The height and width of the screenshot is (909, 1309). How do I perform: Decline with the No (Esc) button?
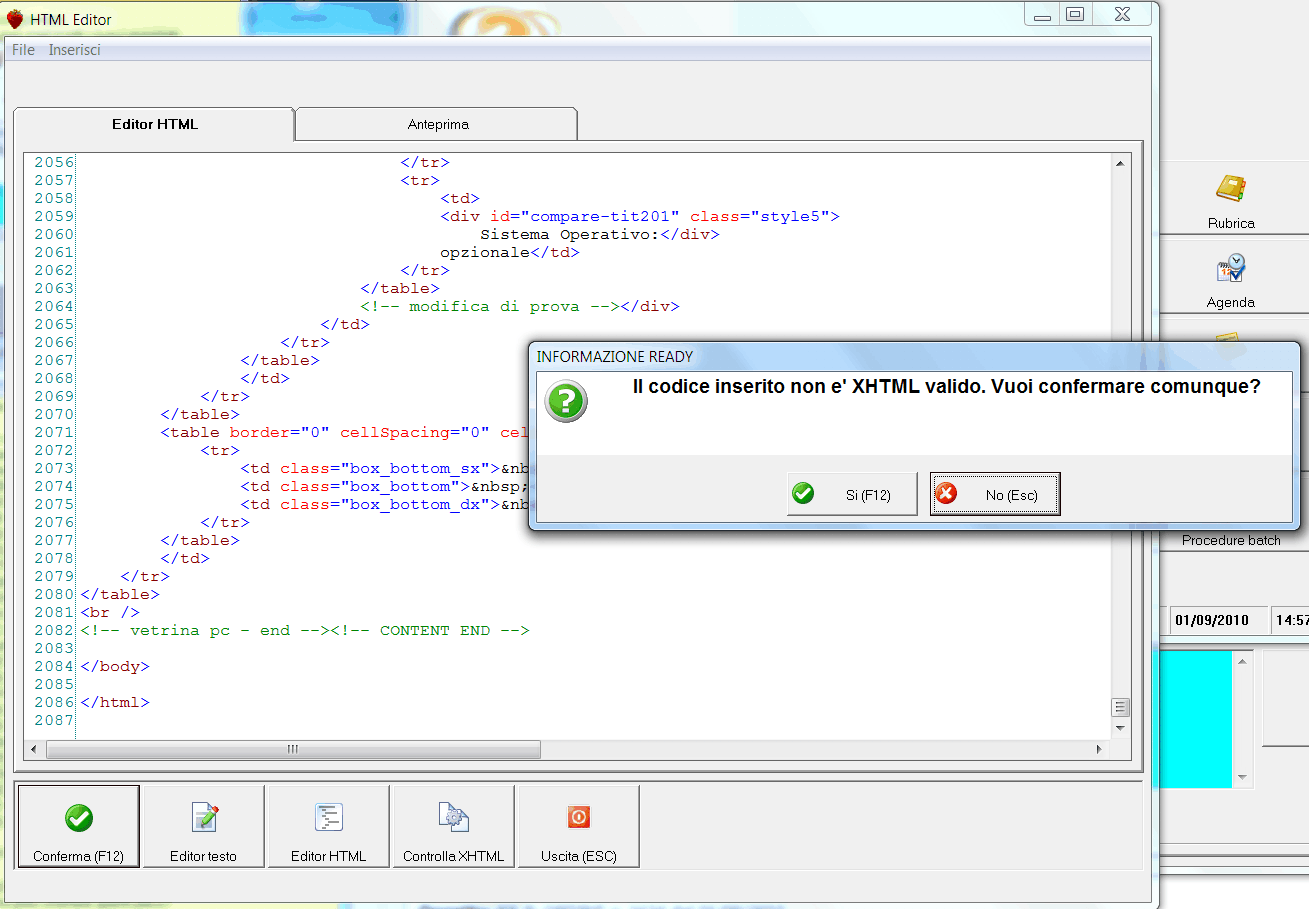point(995,494)
